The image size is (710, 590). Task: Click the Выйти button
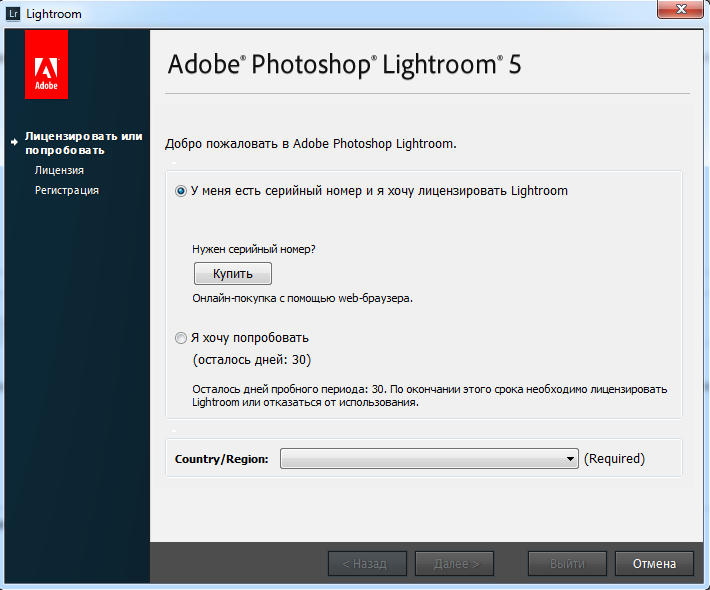tap(567, 564)
